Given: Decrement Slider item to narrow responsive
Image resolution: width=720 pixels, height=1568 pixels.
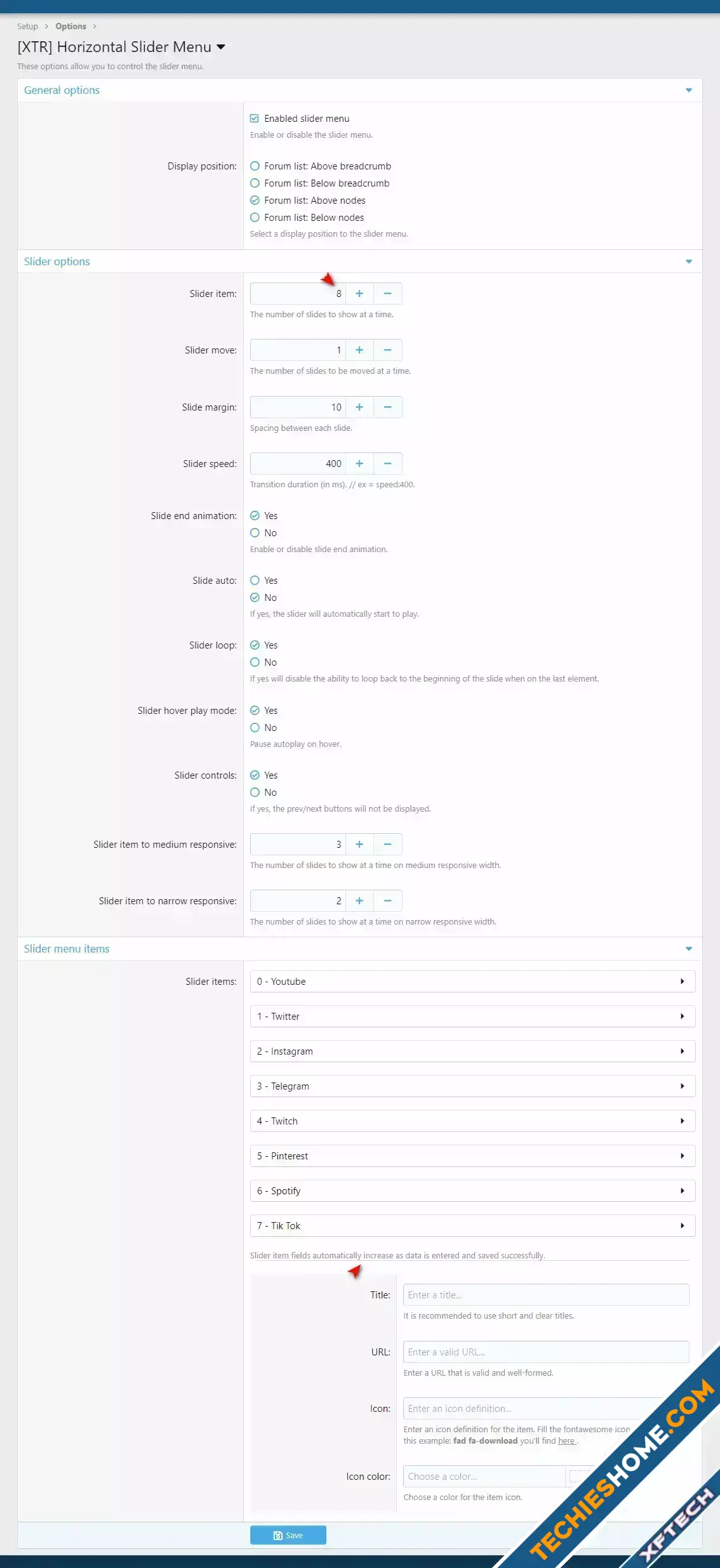Looking at the screenshot, I should tap(387, 901).
